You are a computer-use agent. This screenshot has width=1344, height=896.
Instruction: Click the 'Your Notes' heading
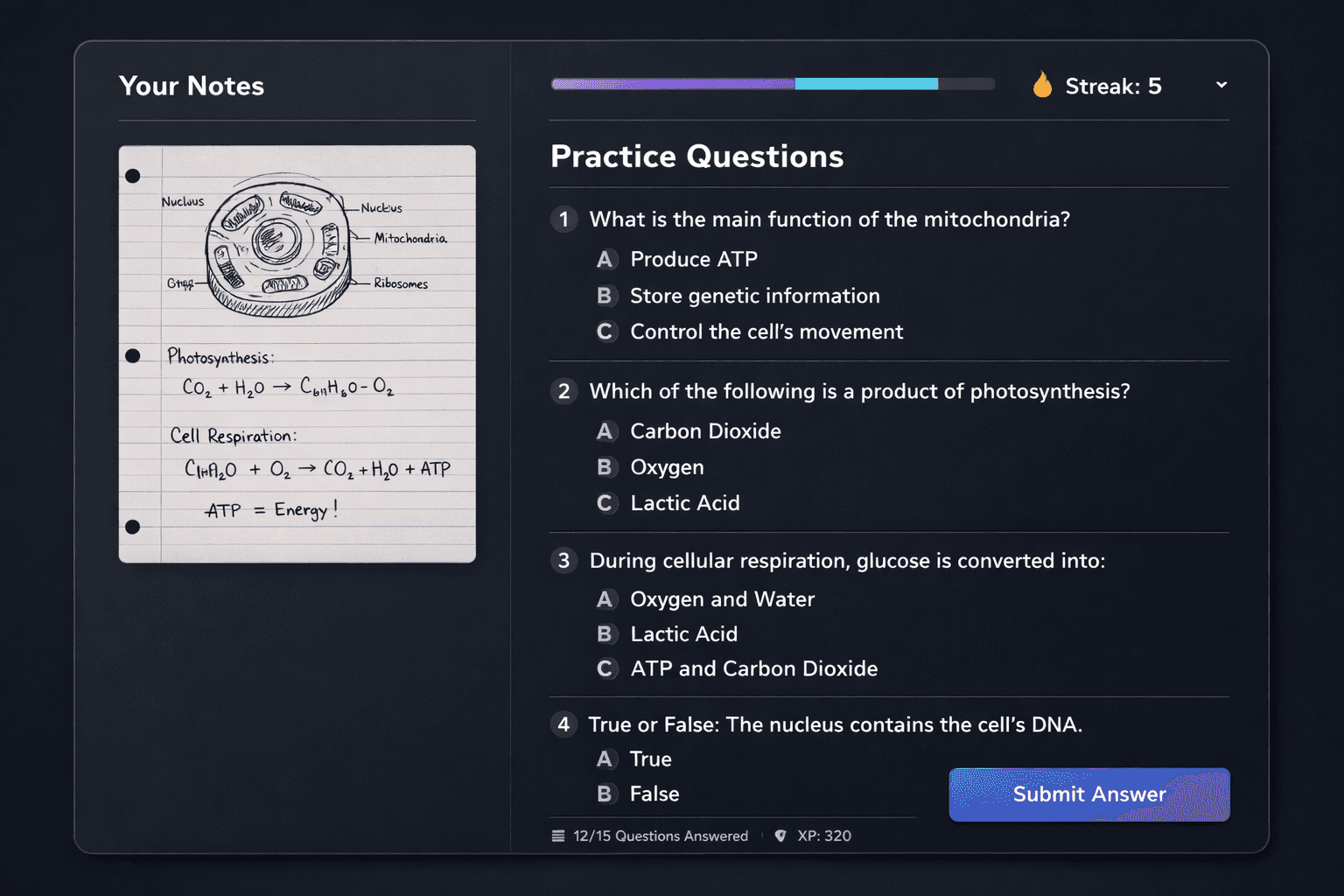click(191, 86)
